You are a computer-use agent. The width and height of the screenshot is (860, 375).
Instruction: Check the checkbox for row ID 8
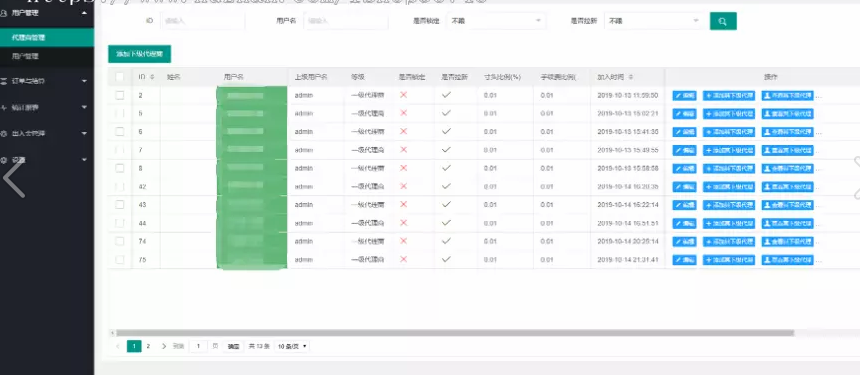(x=120, y=168)
